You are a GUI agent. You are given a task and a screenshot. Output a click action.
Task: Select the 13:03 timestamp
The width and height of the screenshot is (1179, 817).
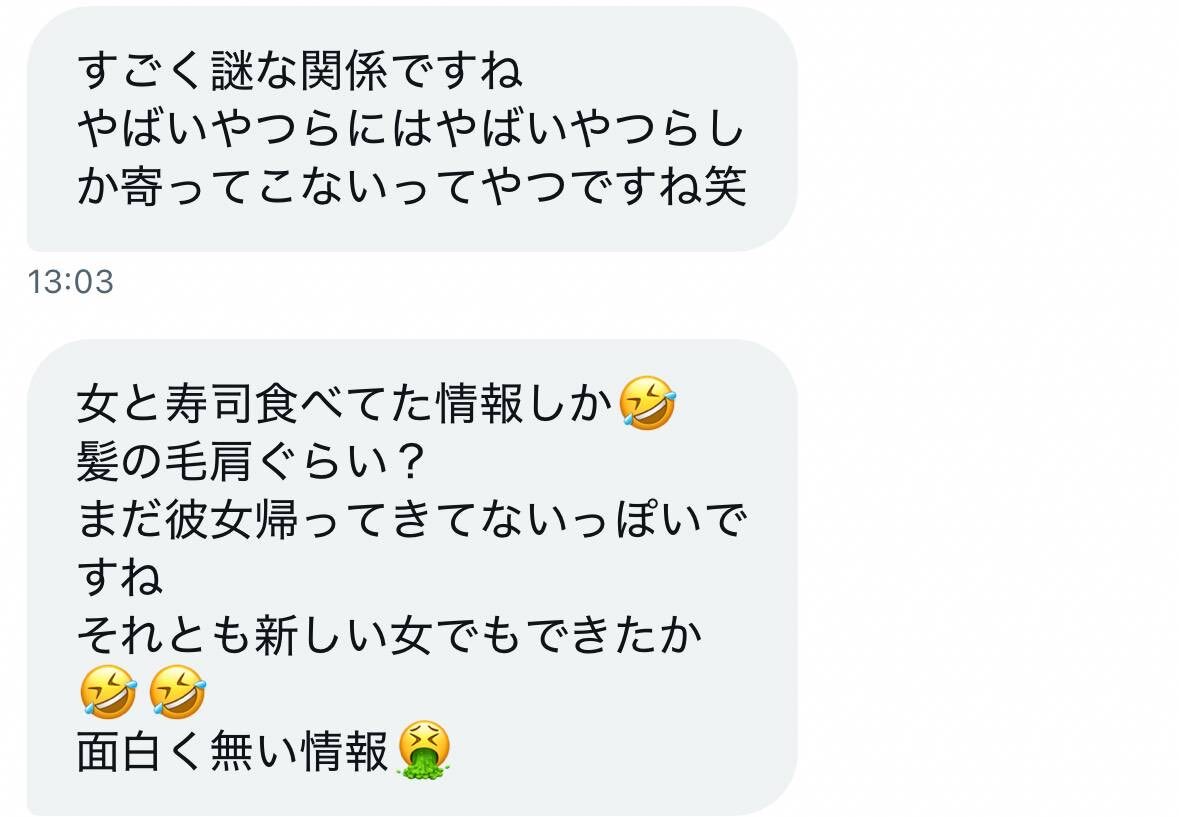pyautogui.click(x=71, y=282)
